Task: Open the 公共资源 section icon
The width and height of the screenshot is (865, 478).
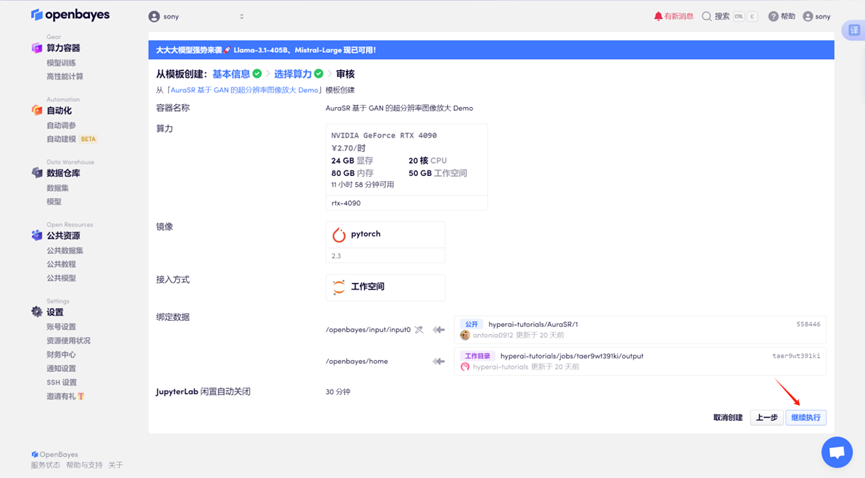Action: 37,235
